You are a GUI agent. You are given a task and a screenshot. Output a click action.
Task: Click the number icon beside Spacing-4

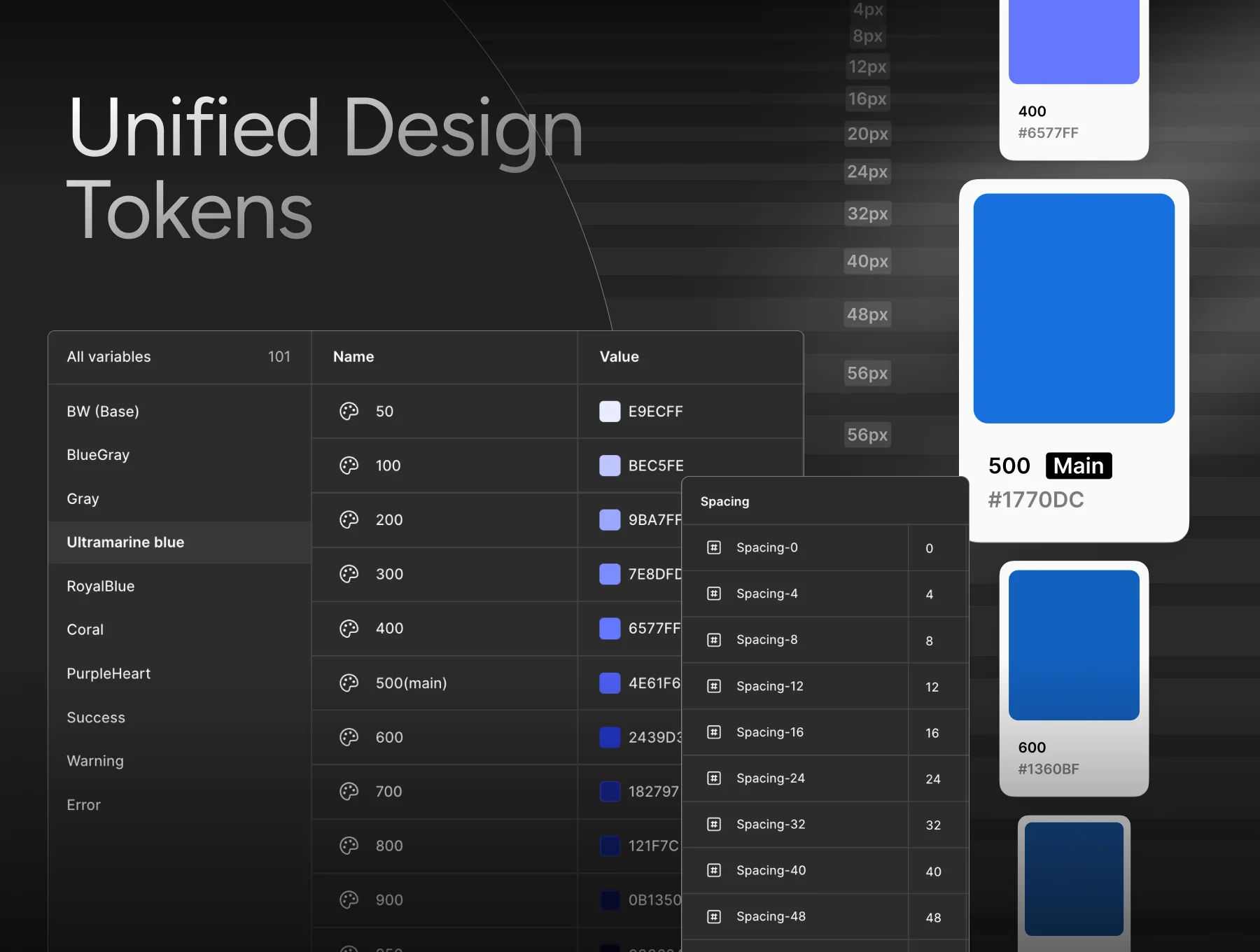[714, 594]
